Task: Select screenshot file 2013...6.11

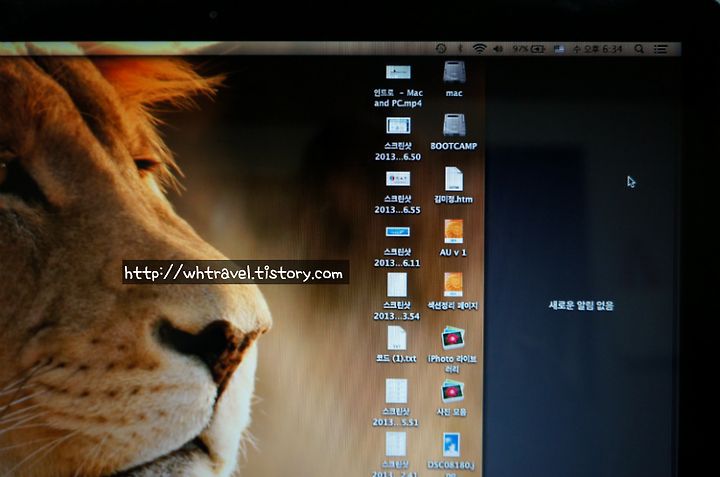Action: click(x=398, y=232)
